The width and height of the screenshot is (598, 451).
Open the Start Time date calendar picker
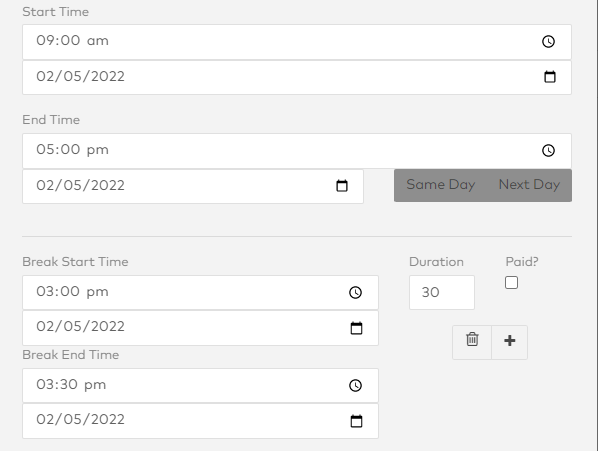tap(550, 77)
